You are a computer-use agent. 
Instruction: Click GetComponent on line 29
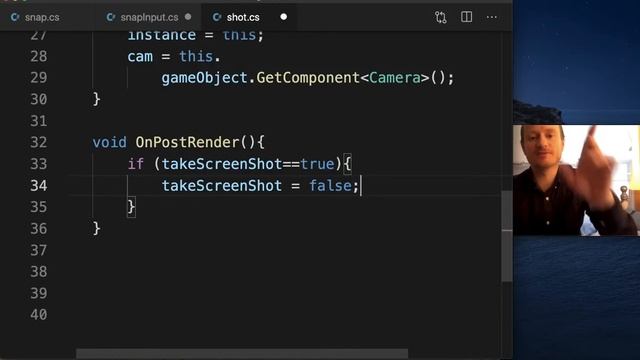(308, 78)
